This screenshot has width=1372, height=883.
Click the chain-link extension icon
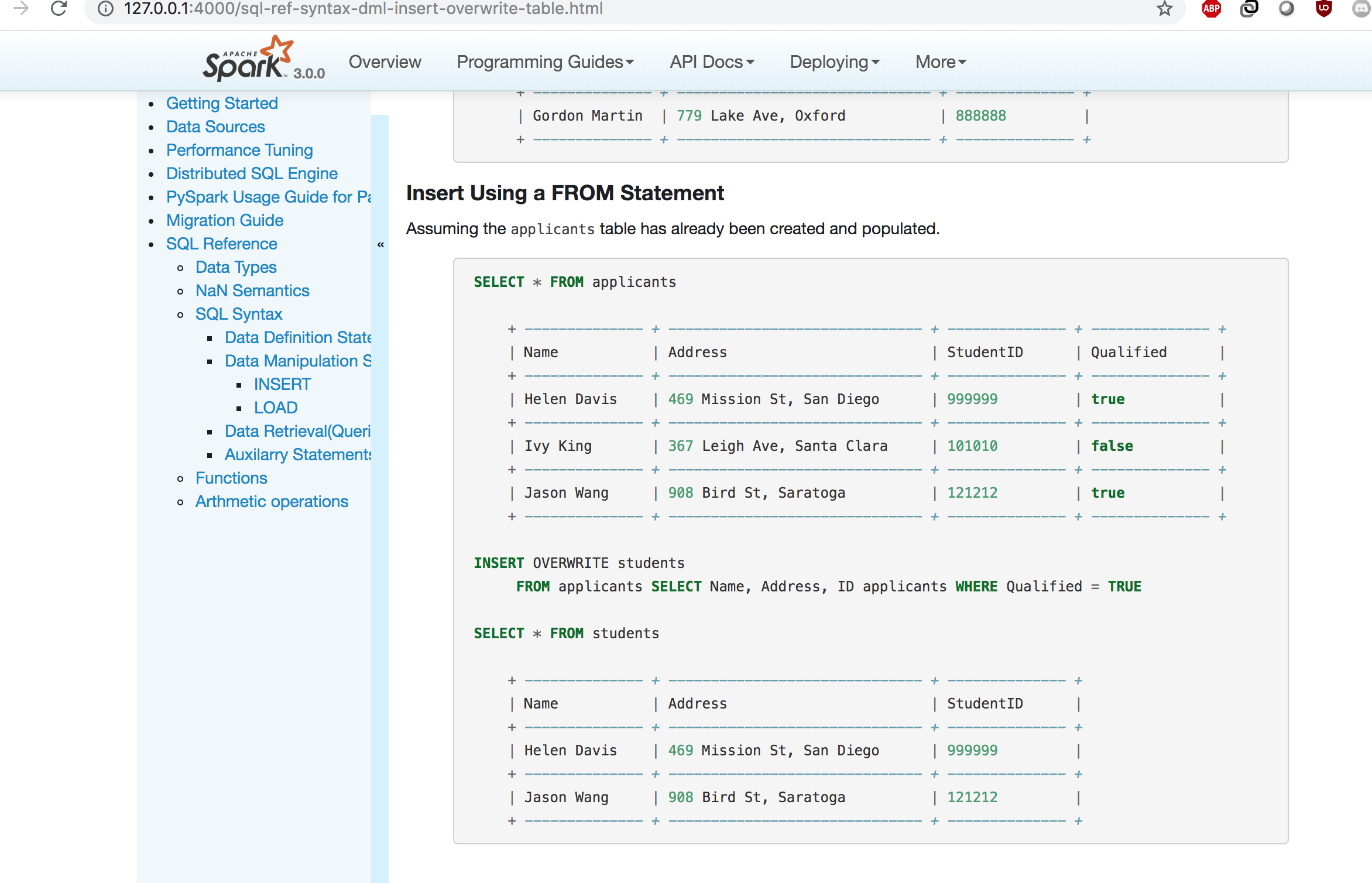tap(1248, 8)
